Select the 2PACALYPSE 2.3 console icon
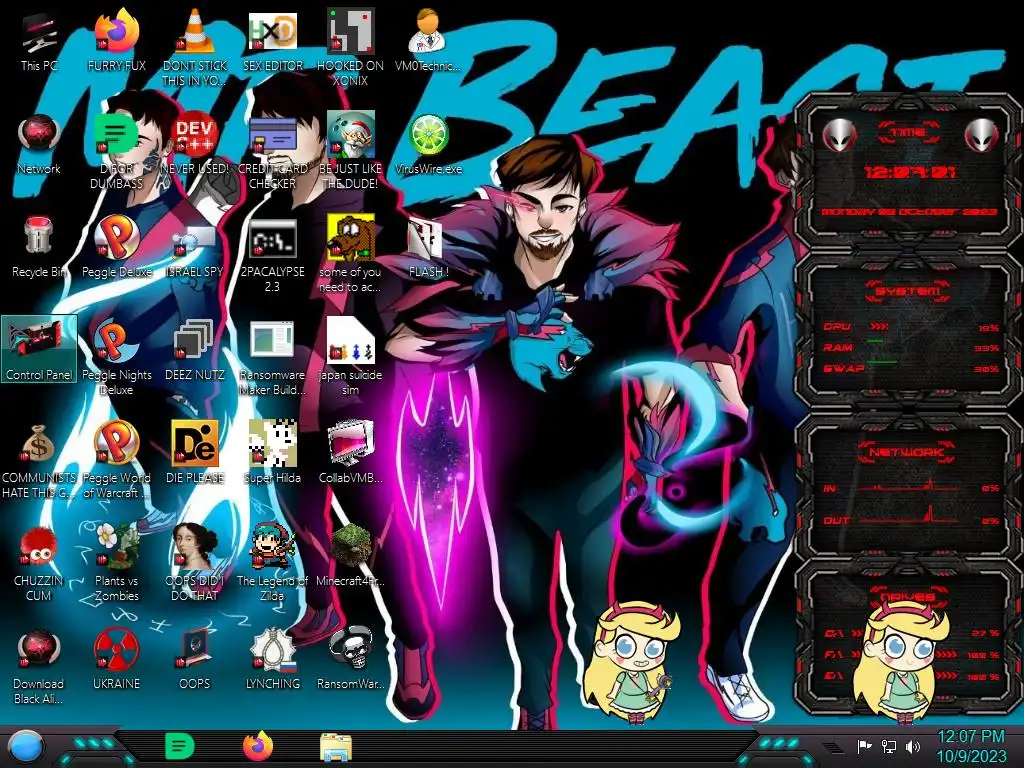 point(272,254)
